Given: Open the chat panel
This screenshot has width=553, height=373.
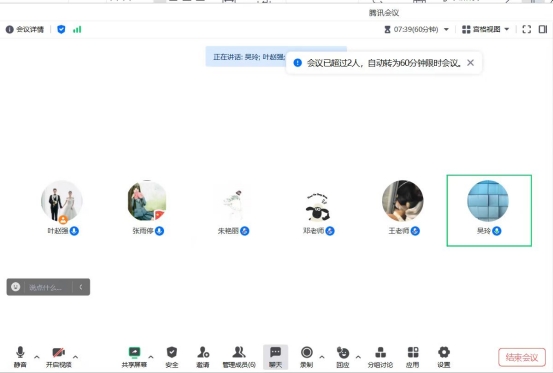Looking at the screenshot, I should click(x=275, y=357).
